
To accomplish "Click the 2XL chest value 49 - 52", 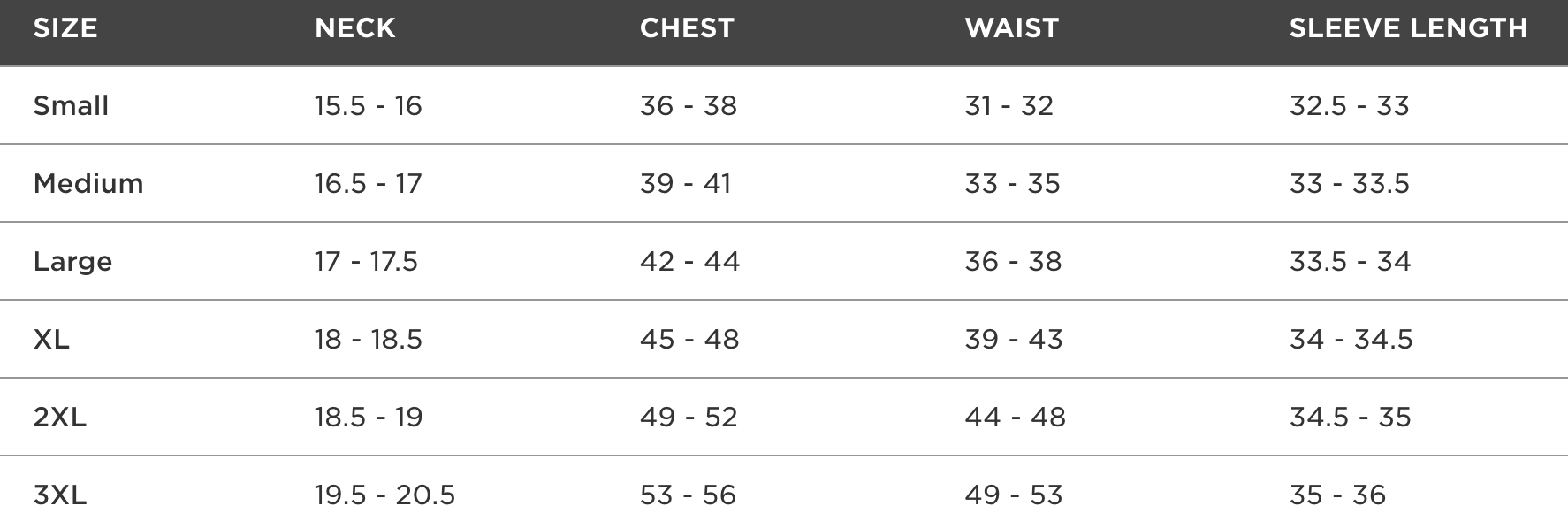I will (x=689, y=418).
